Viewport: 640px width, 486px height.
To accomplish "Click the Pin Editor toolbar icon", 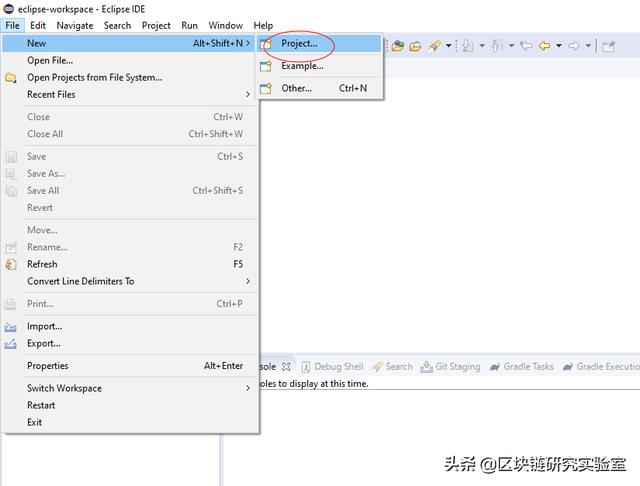I will click(x=609, y=47).
